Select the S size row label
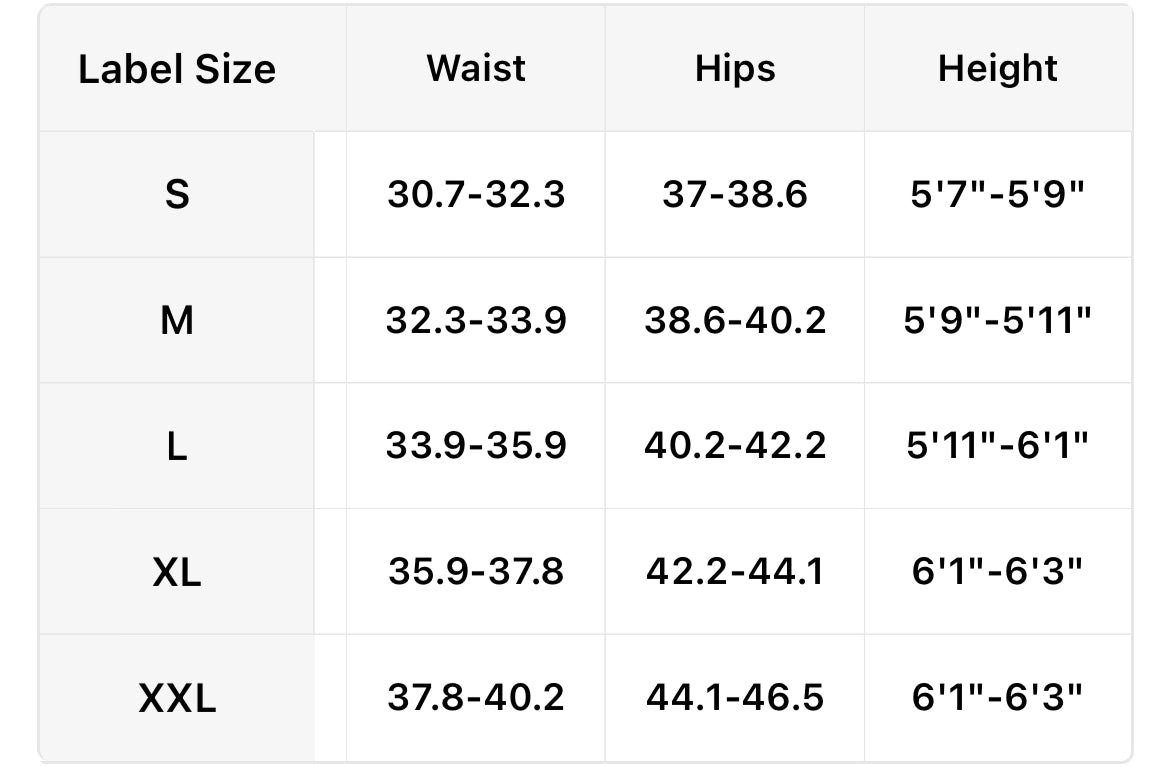The image size is (1170, 766). pos(177,194)
